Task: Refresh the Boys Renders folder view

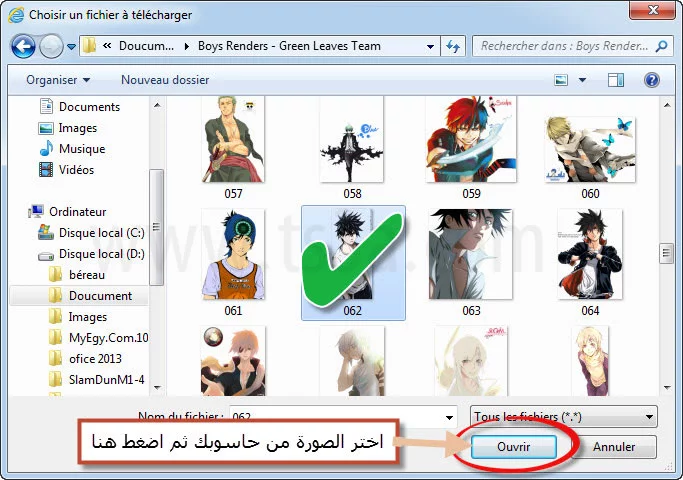Action: 453,46
